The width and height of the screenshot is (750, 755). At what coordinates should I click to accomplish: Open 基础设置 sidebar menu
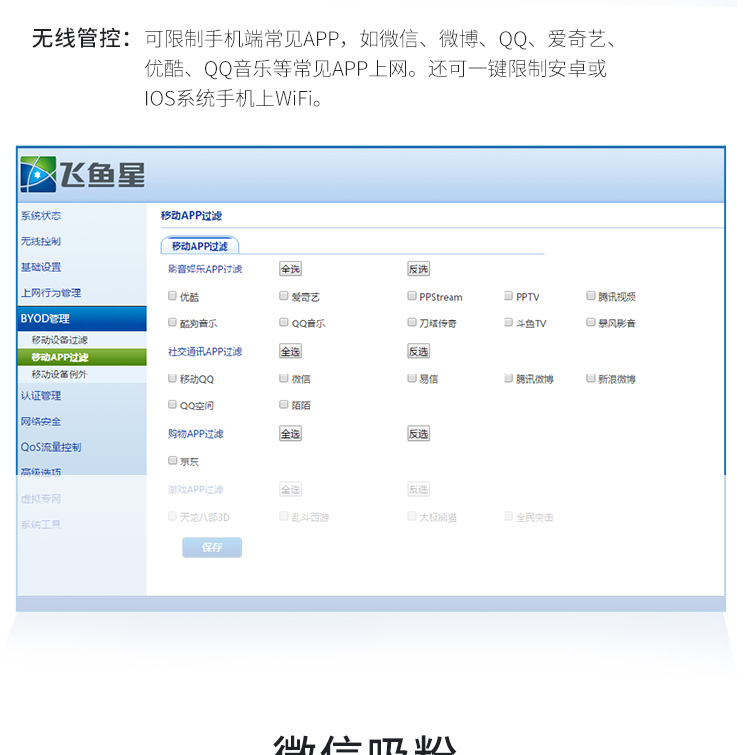pos(40,267)
